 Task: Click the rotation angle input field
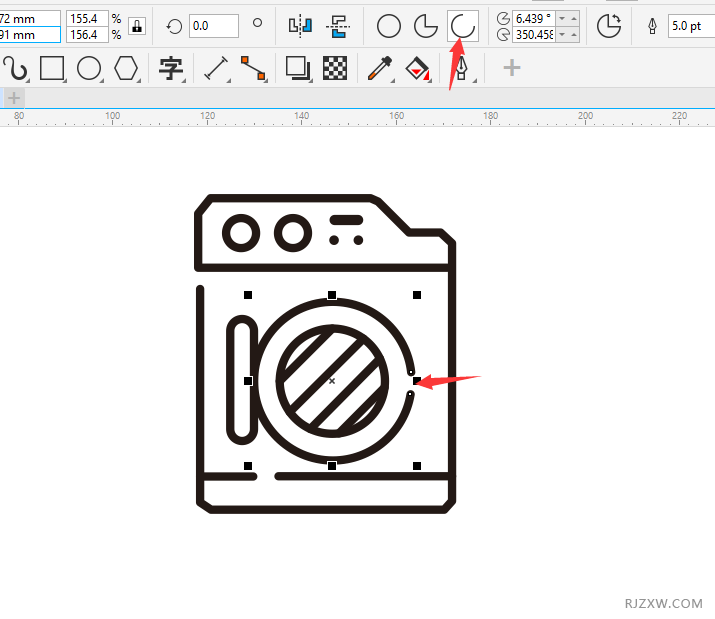pyautogui.click(x=213, y=26)
